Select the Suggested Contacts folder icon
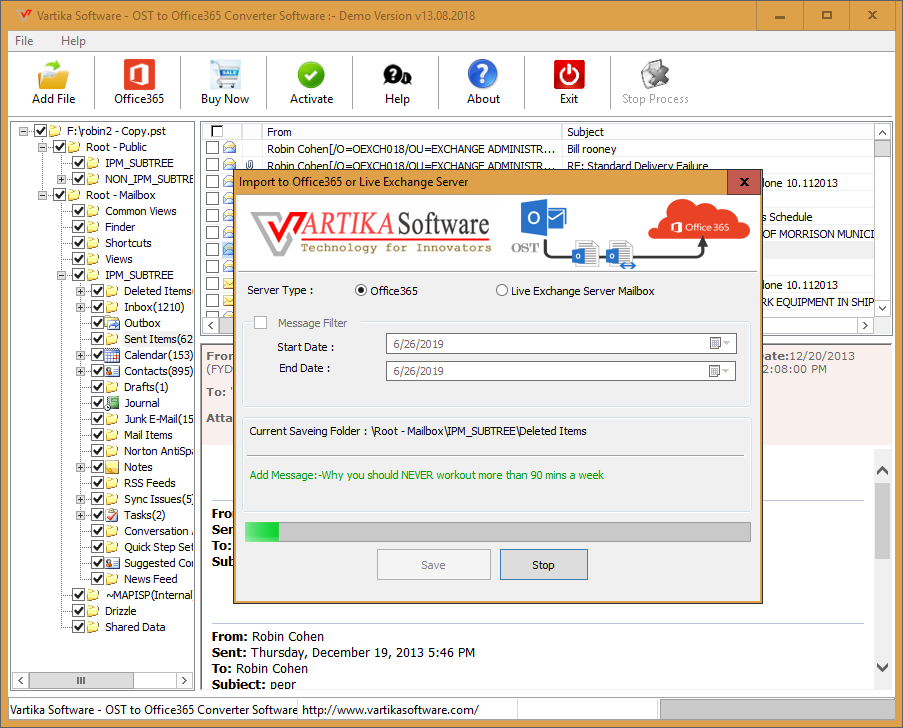This screenshot has width=903, height=728. click(x=113, y=563)
